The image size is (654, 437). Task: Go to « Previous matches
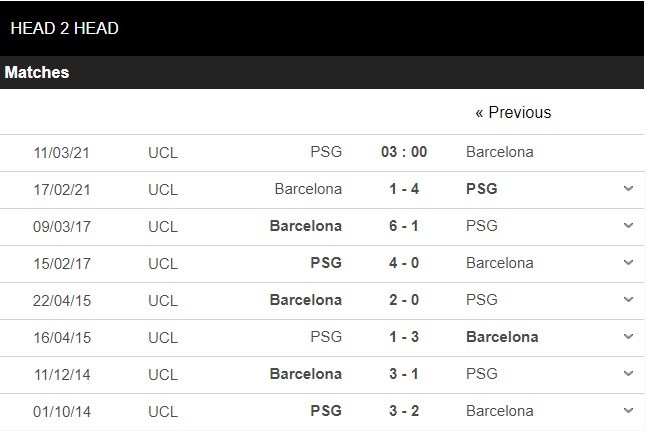click(x=512, y=113)
